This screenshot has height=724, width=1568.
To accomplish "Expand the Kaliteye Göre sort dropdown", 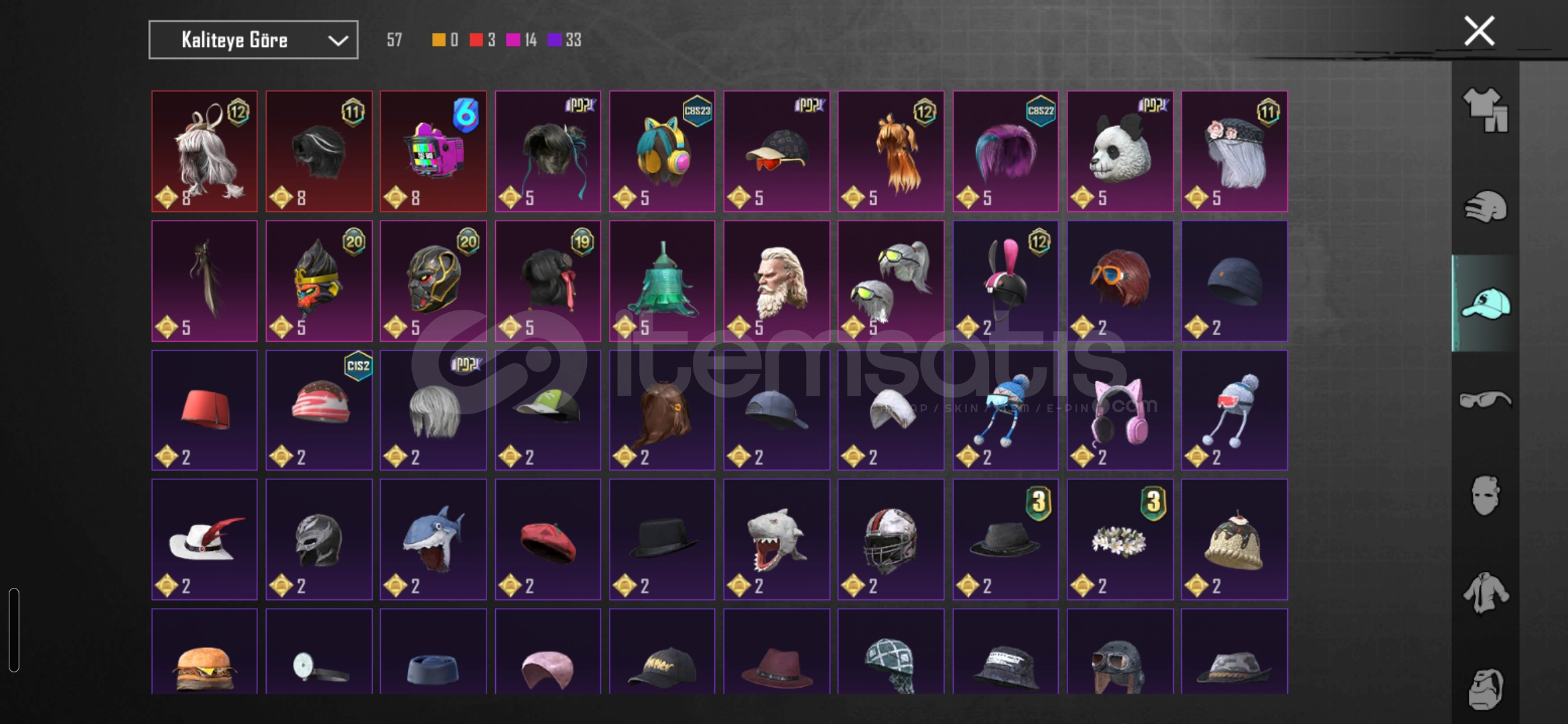I will [253, 40].
